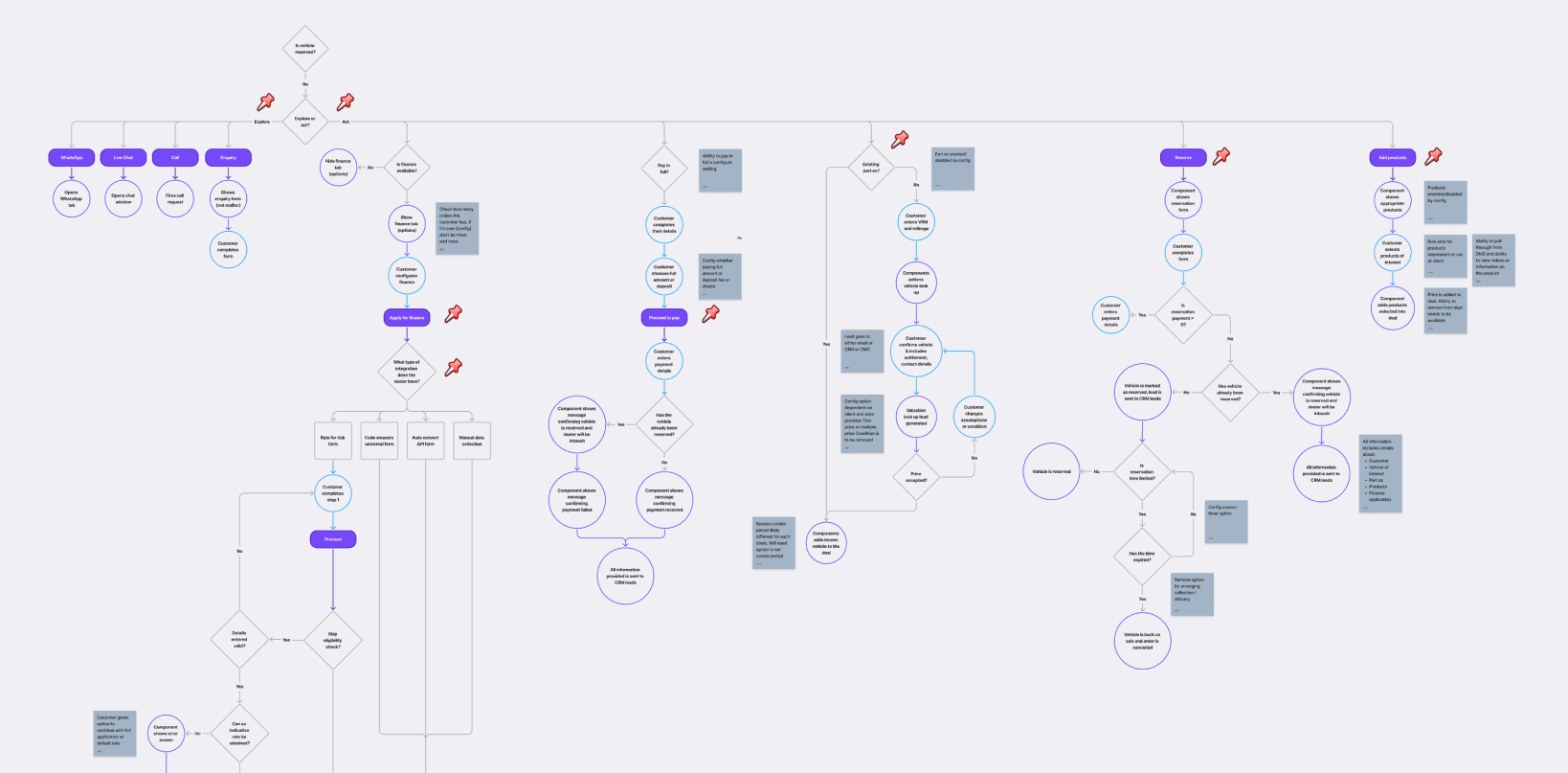Screen dimensions: 1568x773
Task: Select the Reserve button node
Action: pos(1183,157)
